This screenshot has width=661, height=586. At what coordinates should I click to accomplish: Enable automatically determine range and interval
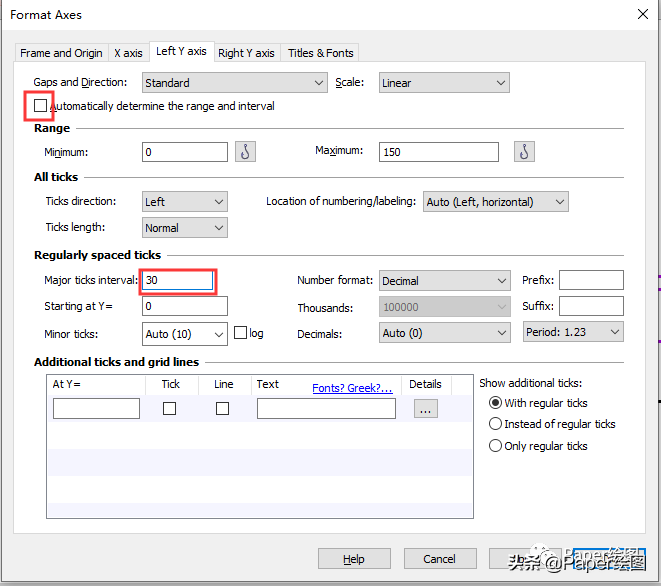tap(40, 105)
